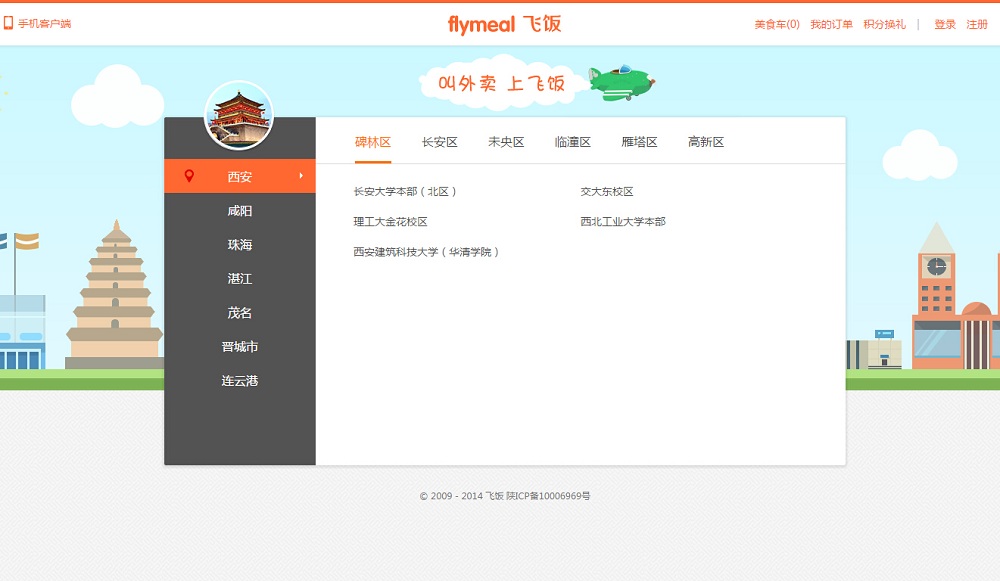This screenshot has width=1000, height=581.
Task: Select the red location pin beside 西安
Action: 189,176
